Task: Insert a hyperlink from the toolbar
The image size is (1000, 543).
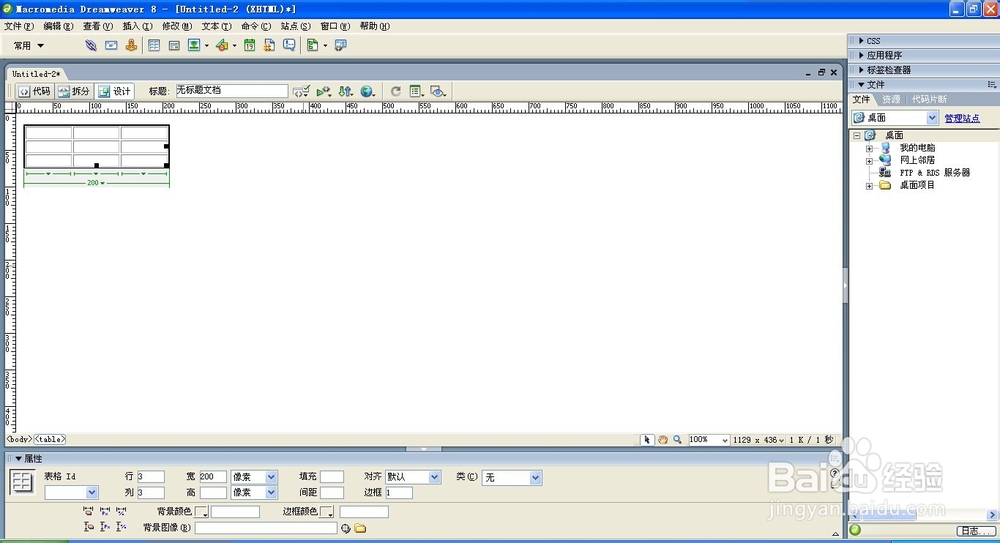Action: 91,45
